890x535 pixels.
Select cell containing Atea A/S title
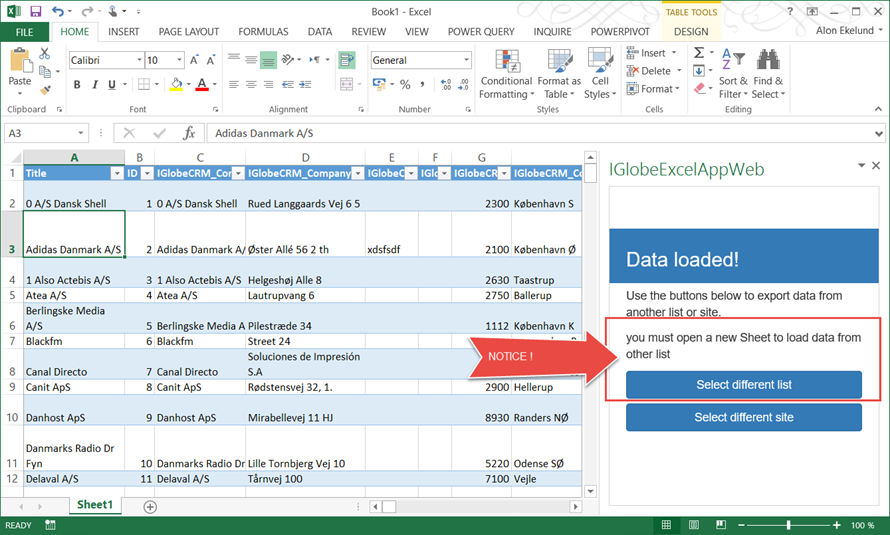click(74, 295)
